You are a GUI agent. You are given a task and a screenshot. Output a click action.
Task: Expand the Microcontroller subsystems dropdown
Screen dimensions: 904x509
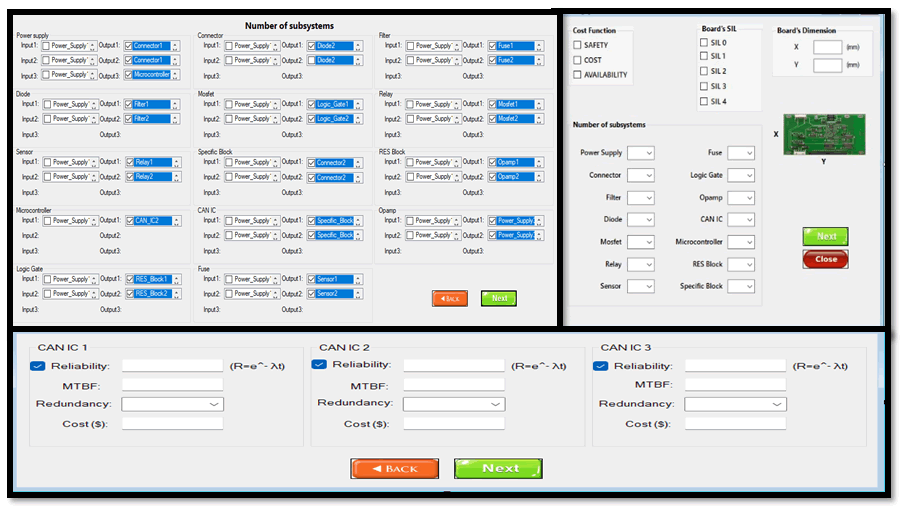pos(741,242)
